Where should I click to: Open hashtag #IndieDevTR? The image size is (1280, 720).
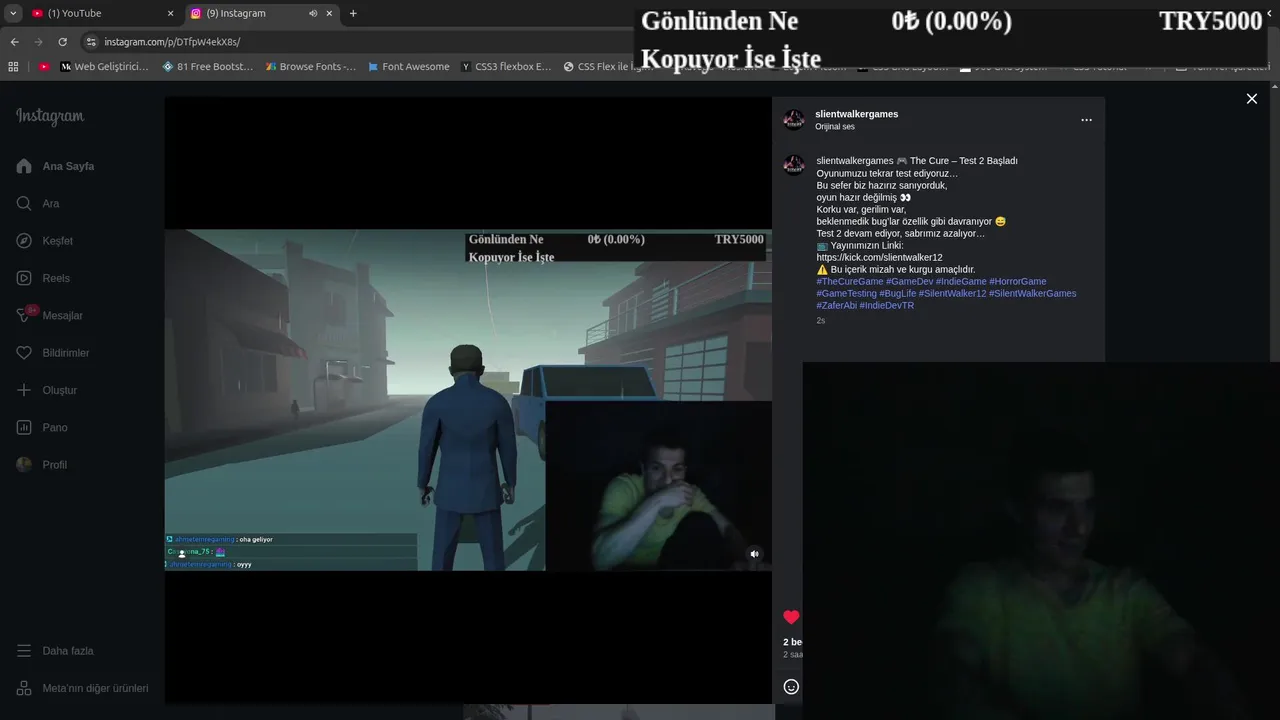[x=887, y=305]
